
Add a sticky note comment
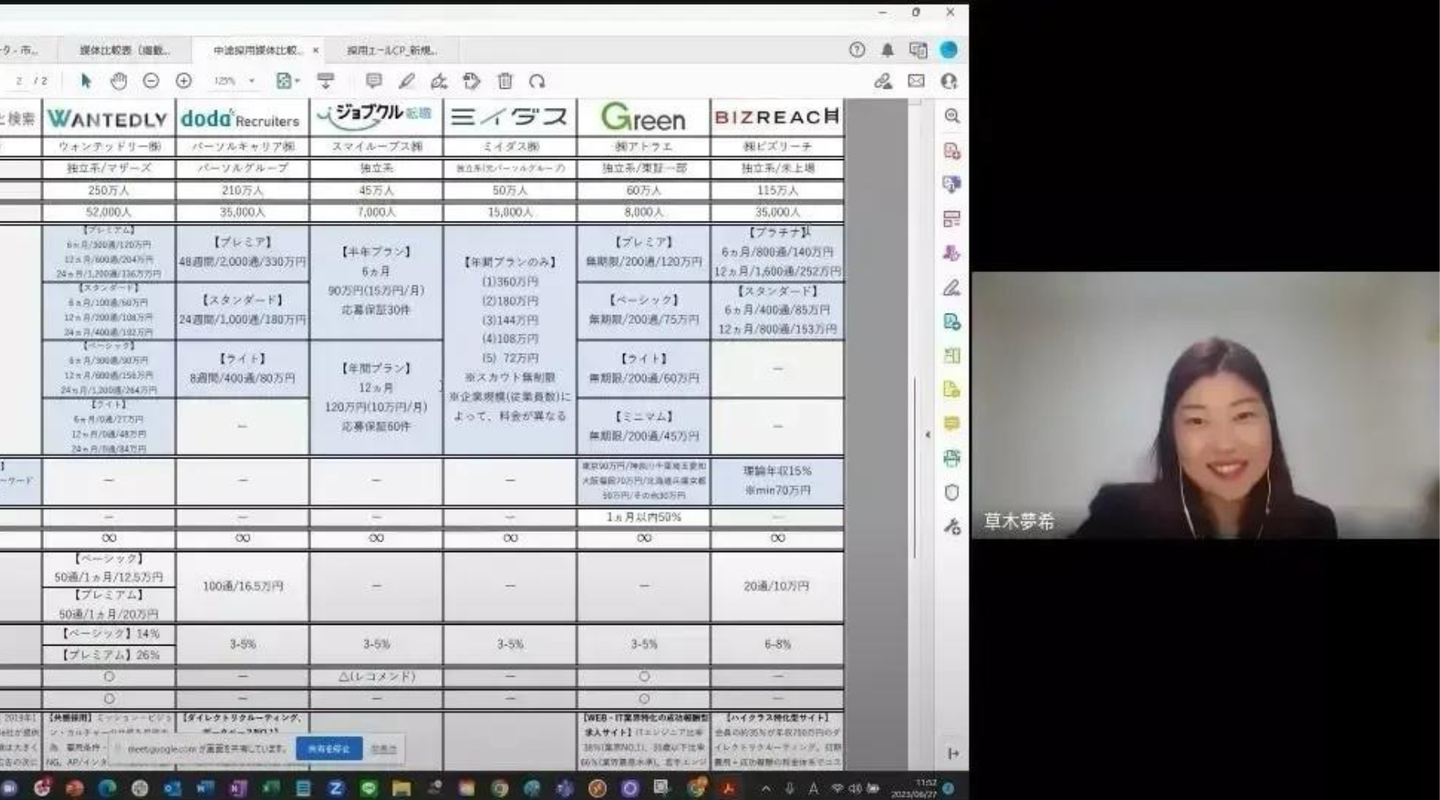point(374,81)
